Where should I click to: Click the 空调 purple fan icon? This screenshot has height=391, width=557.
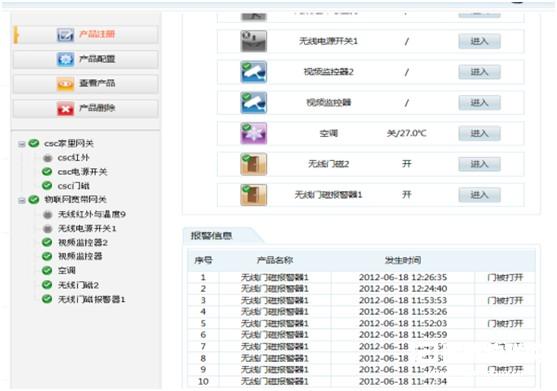coord(253,134)
